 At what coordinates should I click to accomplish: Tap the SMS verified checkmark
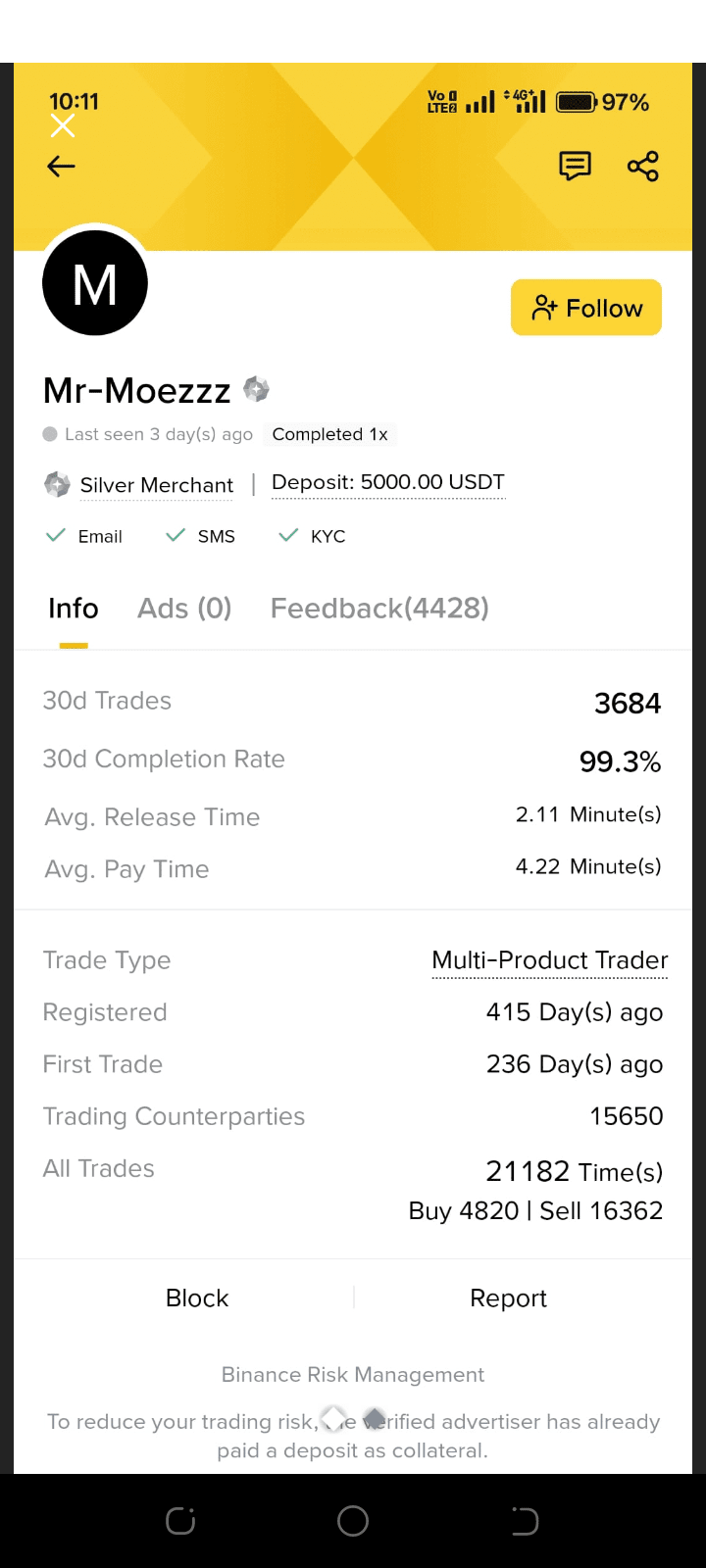point(176,535)
